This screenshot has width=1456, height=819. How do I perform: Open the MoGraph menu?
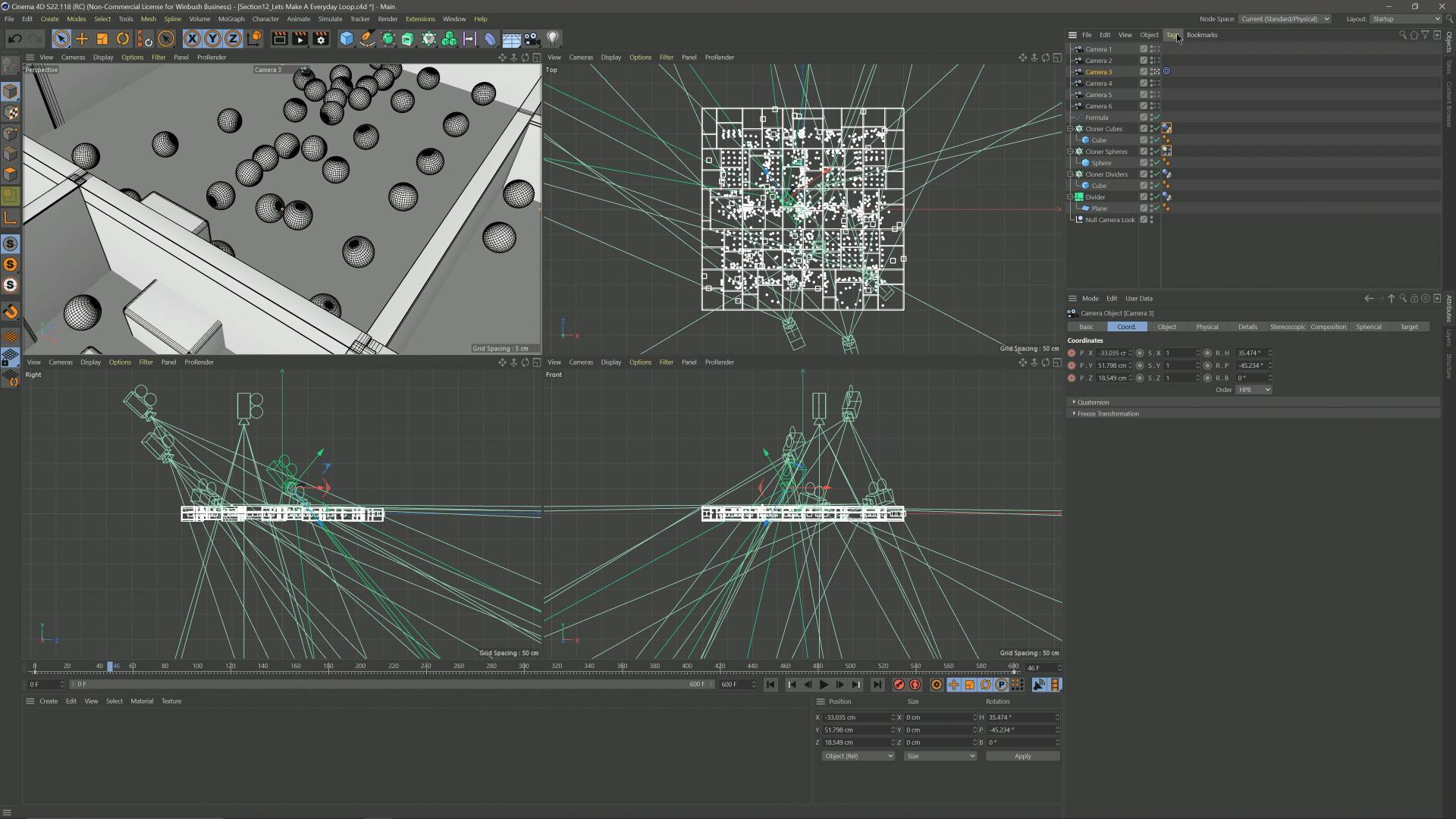point(231,19)
